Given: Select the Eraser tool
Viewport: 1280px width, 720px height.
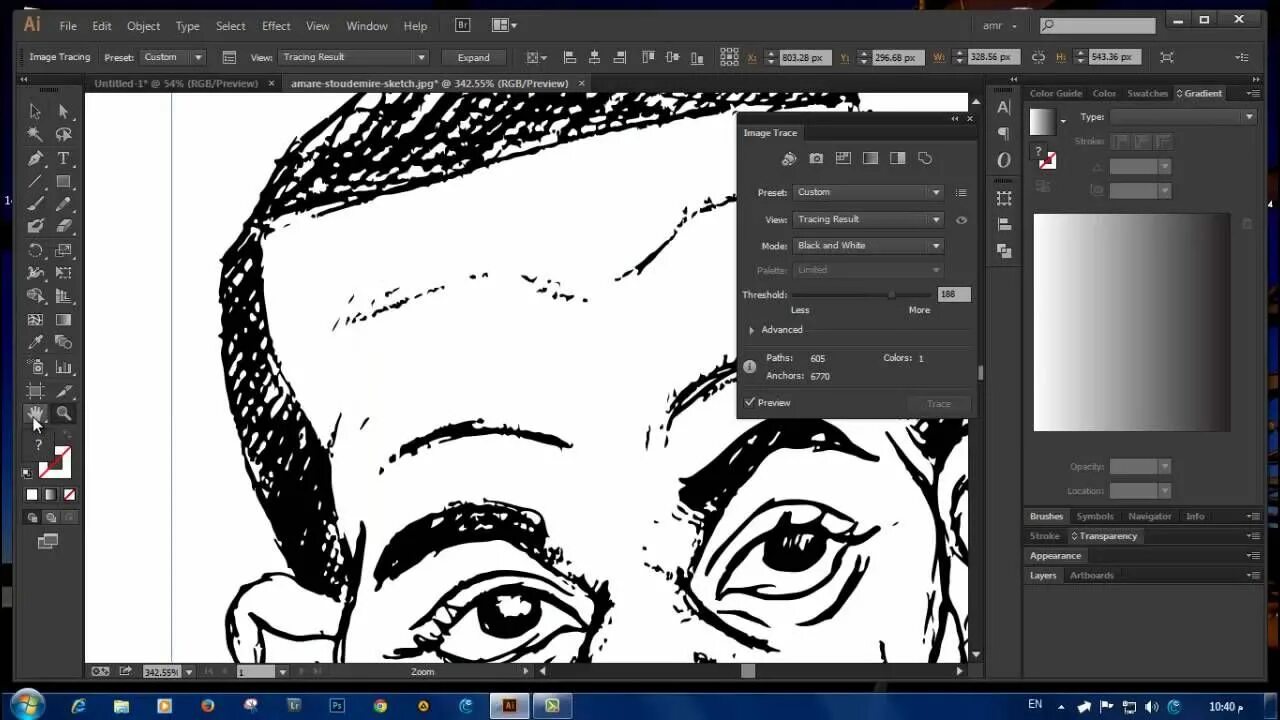Looking at the screenshot, I should coord(63,227).
